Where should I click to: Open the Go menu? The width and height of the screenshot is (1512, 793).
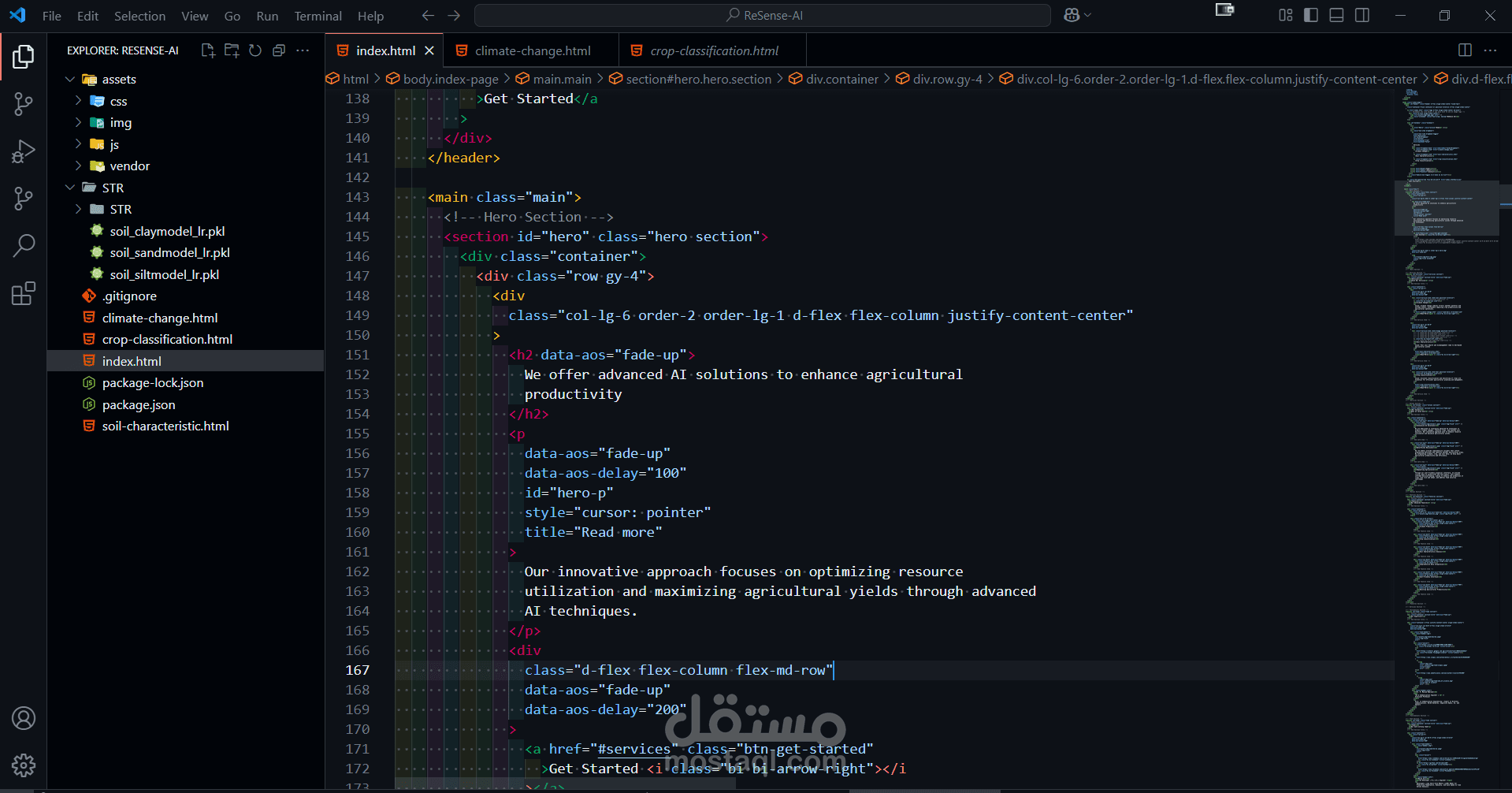click(x=232, y=16)
